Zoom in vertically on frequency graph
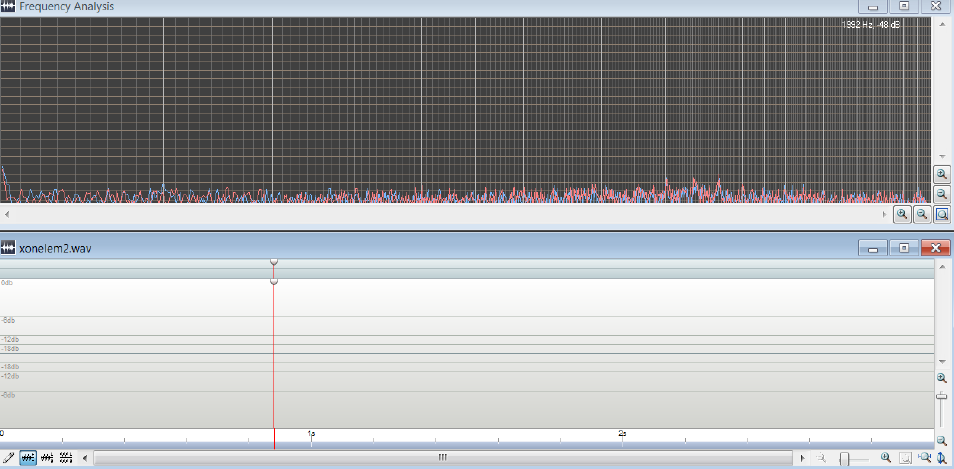 click(x=941, y=175)
